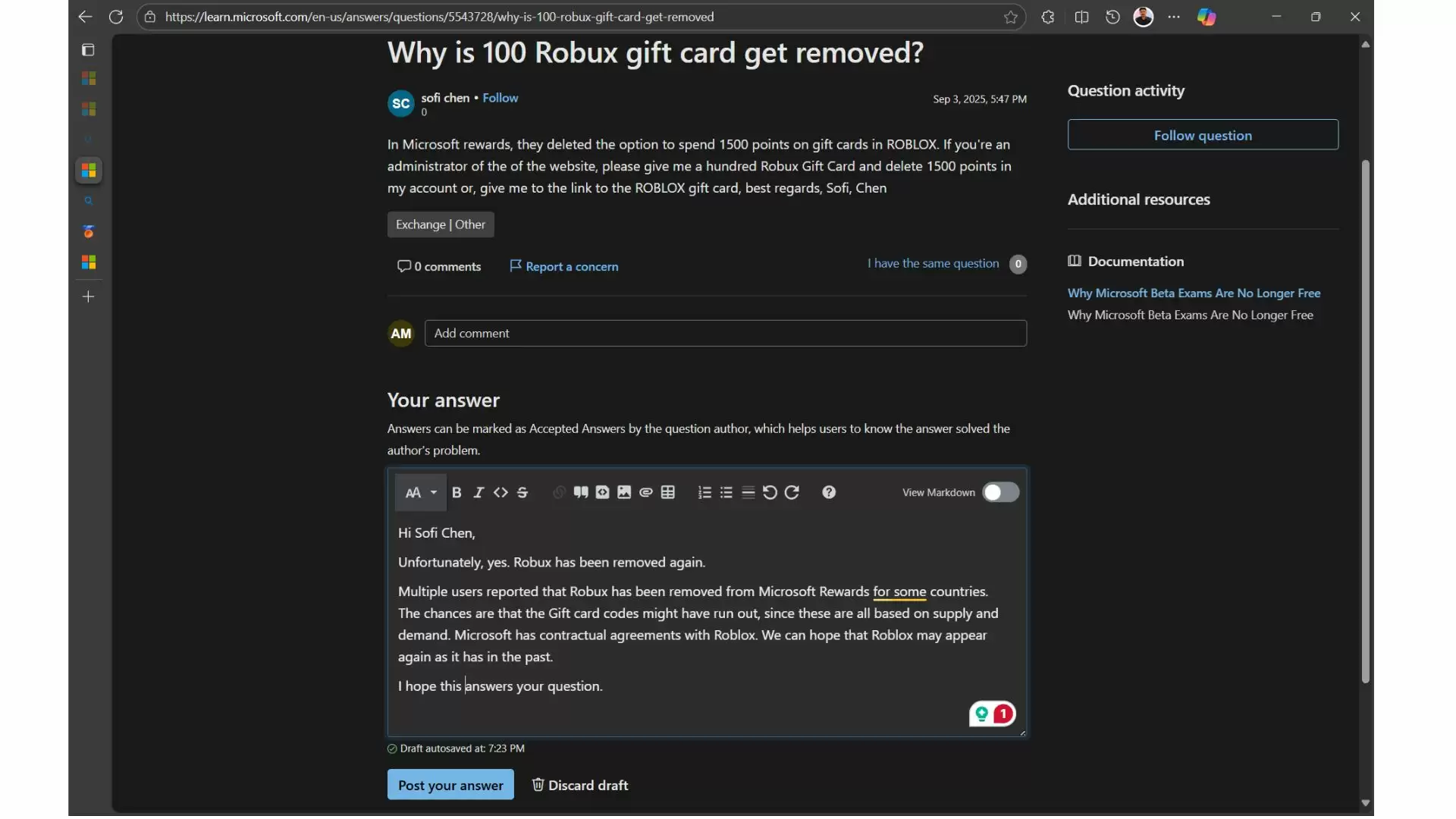This screenshot has height=819, width=1456.
Task: Open the tab actions icon in the sidebar
Action: 88,50
